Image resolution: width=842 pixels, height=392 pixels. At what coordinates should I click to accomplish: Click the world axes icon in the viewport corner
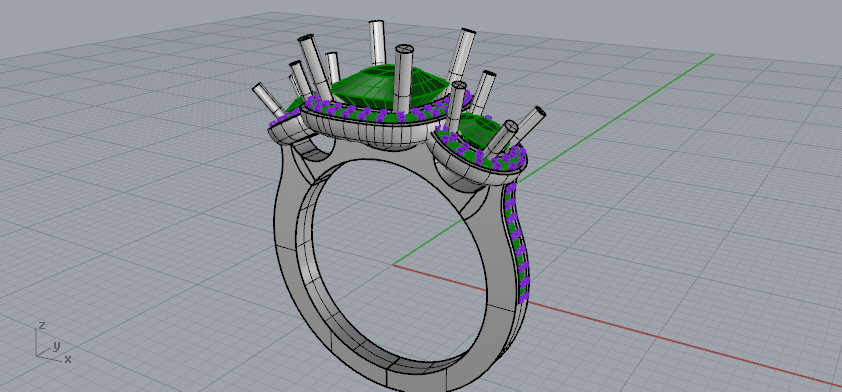[x=52, y=343]
